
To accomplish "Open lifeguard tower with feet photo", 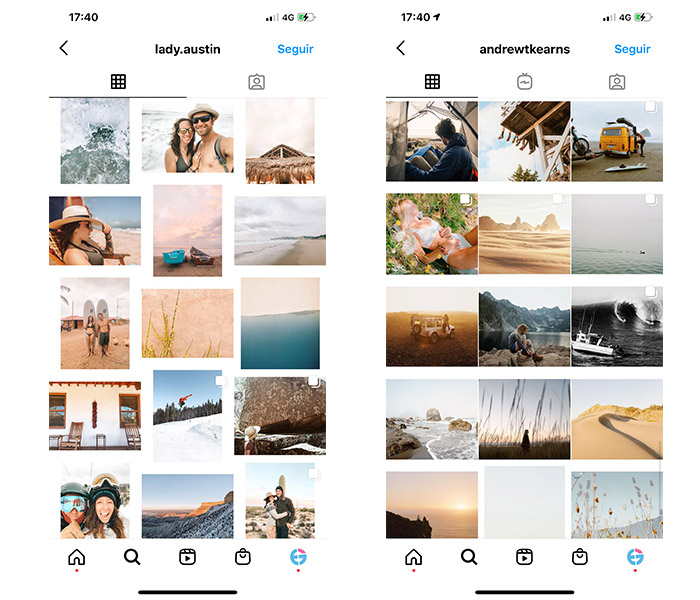I will [525, 141].
